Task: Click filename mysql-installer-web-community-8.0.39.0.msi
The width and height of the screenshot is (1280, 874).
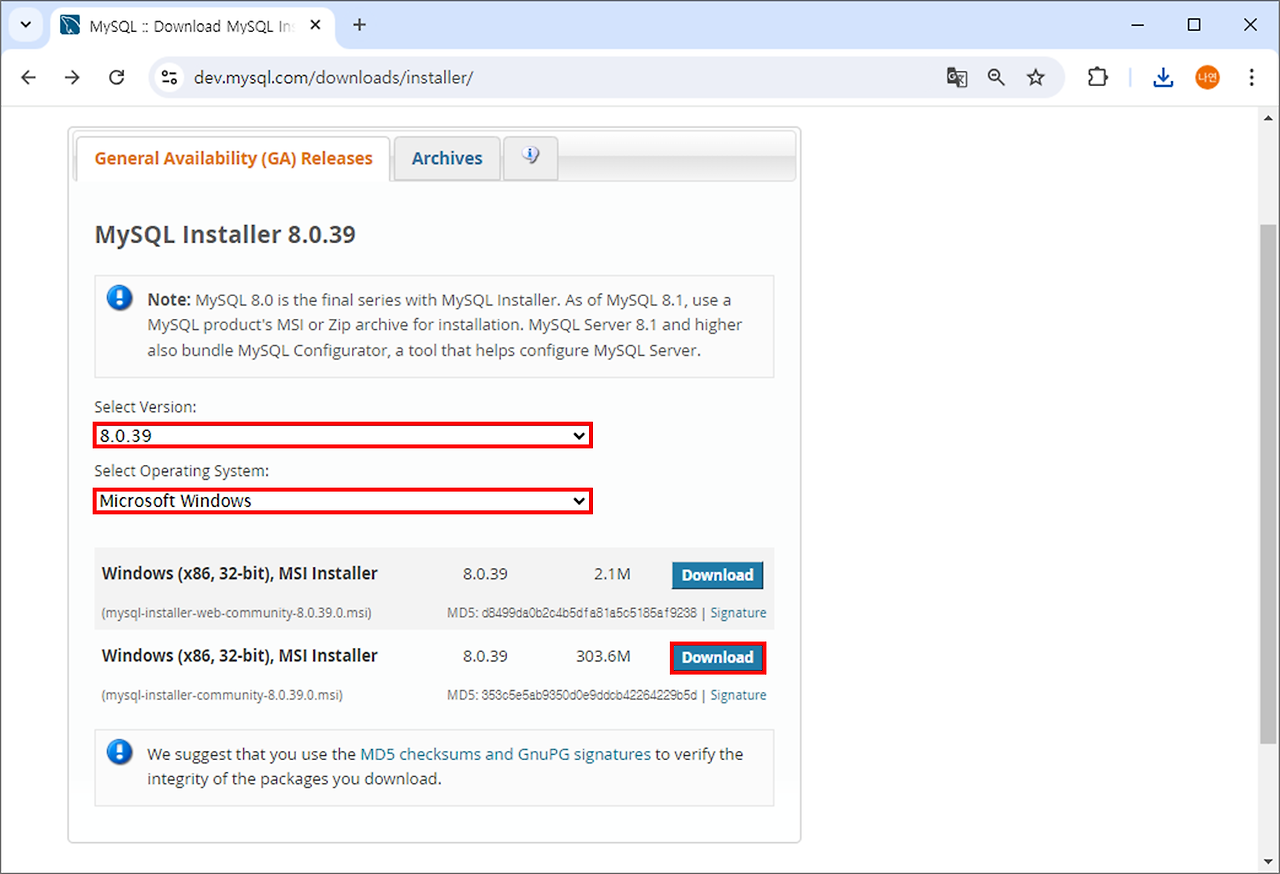Action: coord(236,613)
